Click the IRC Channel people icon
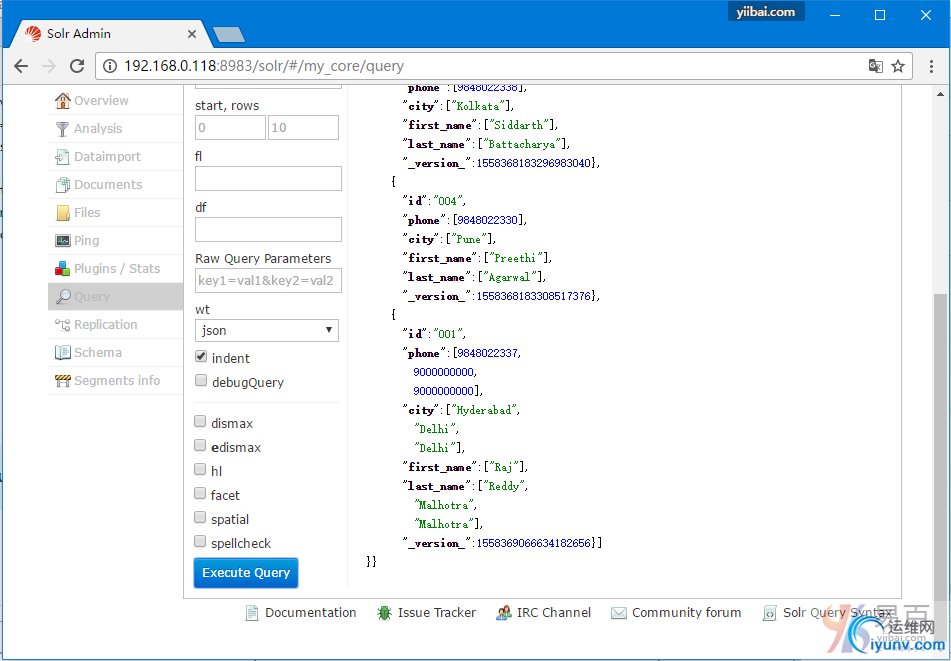 [503, 613]
